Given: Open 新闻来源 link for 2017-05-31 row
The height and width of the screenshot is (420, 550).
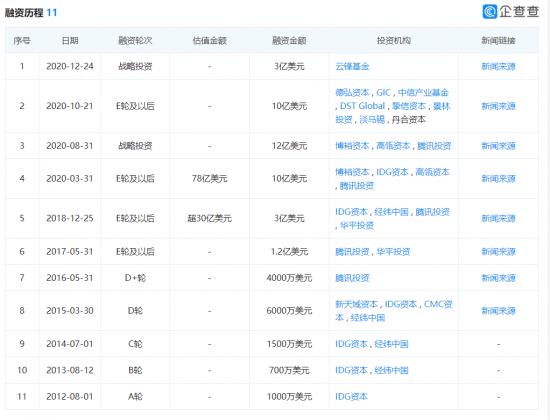Looking at the screenshot, I should [498, 252].
